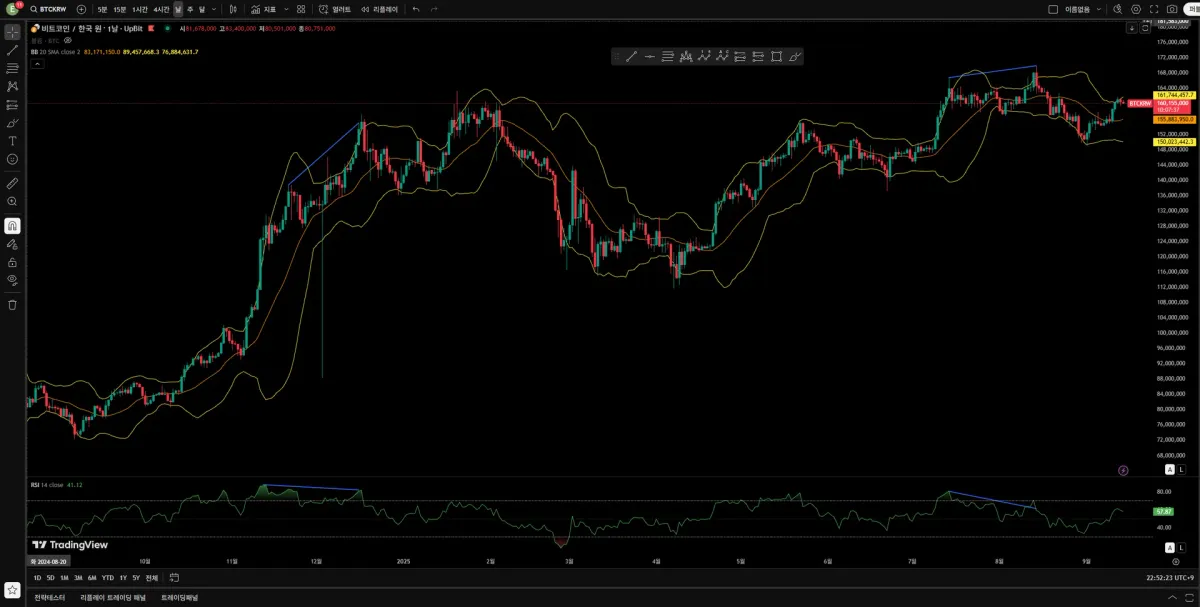Toggle auto scale button A on main chart
The height and width of the screenshot is (607, 1200).
(x=1169, y=469)
